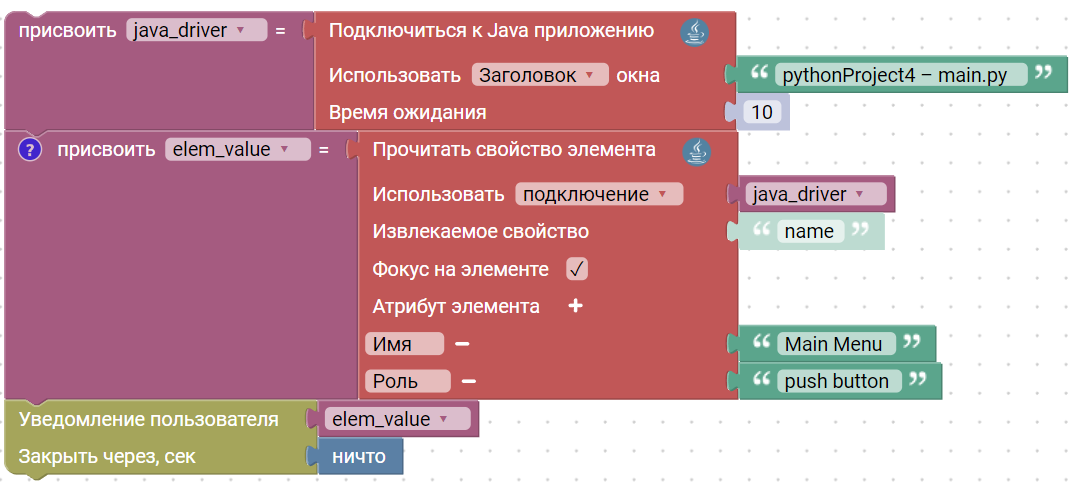Add element attribute with the plus icon

pyautogui.click(x=576, y=306)
